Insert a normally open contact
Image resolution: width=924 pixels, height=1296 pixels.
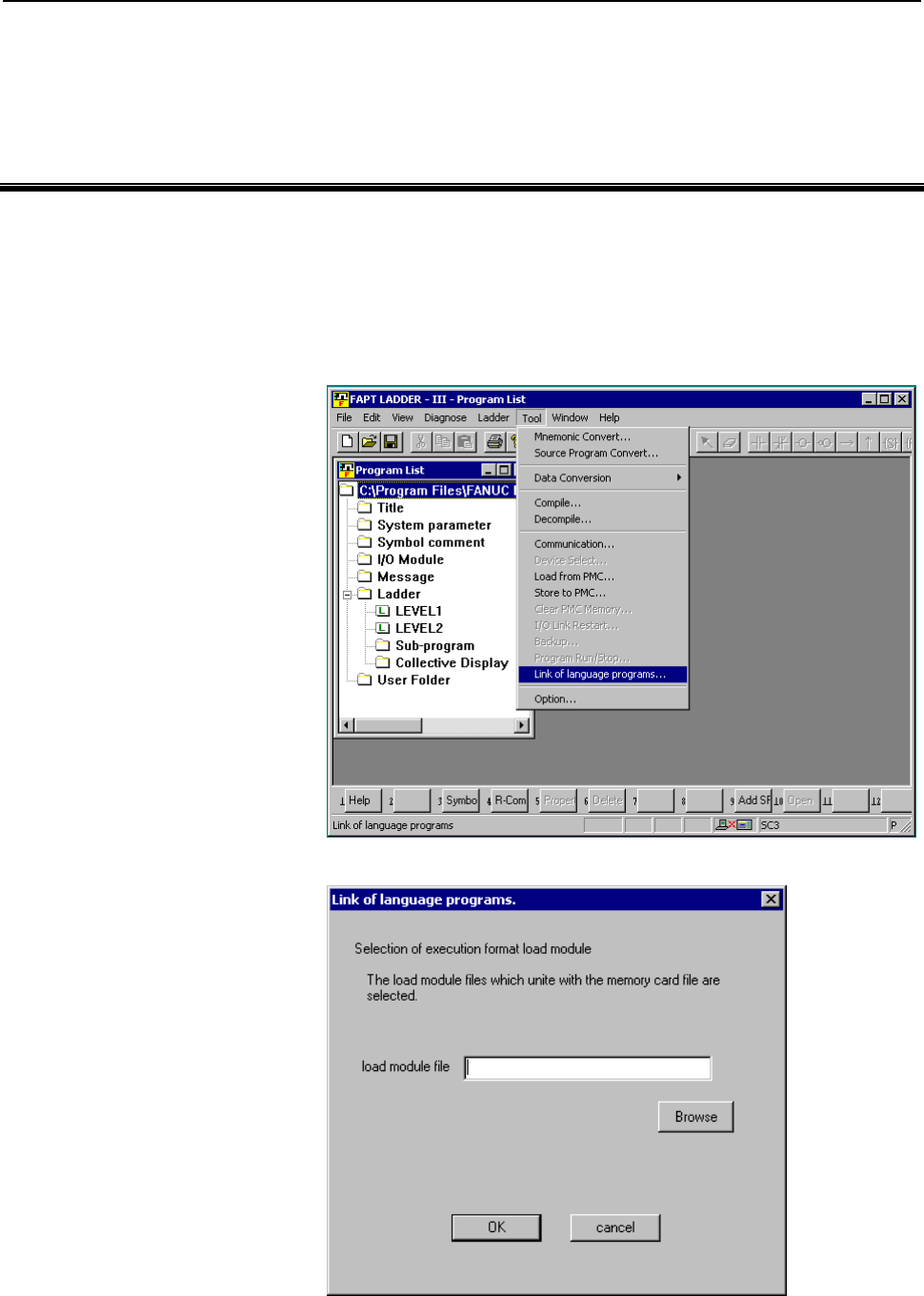click(x=758, y=442)
